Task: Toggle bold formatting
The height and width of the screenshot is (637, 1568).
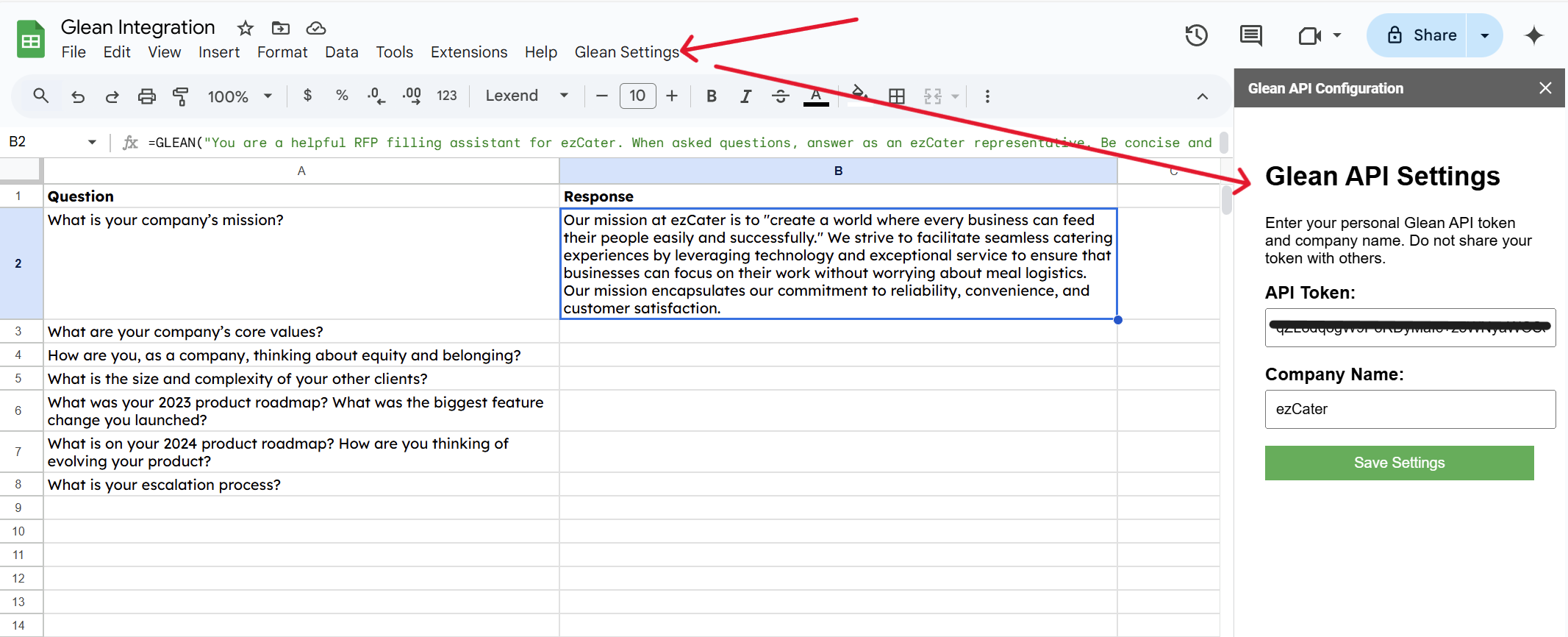Action: click(x=711, y=96)
